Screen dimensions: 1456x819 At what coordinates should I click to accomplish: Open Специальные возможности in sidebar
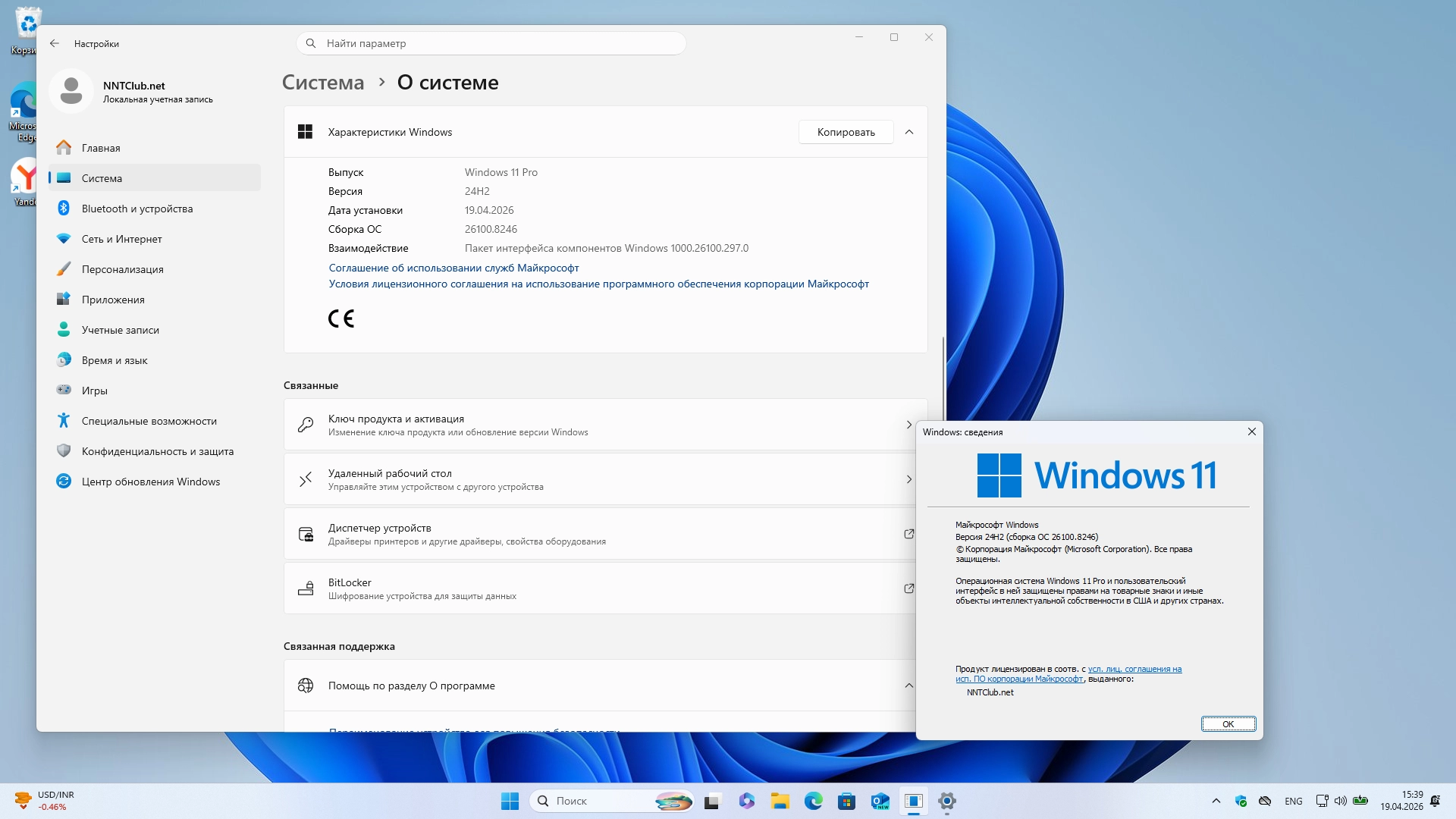tap(149, 421)
